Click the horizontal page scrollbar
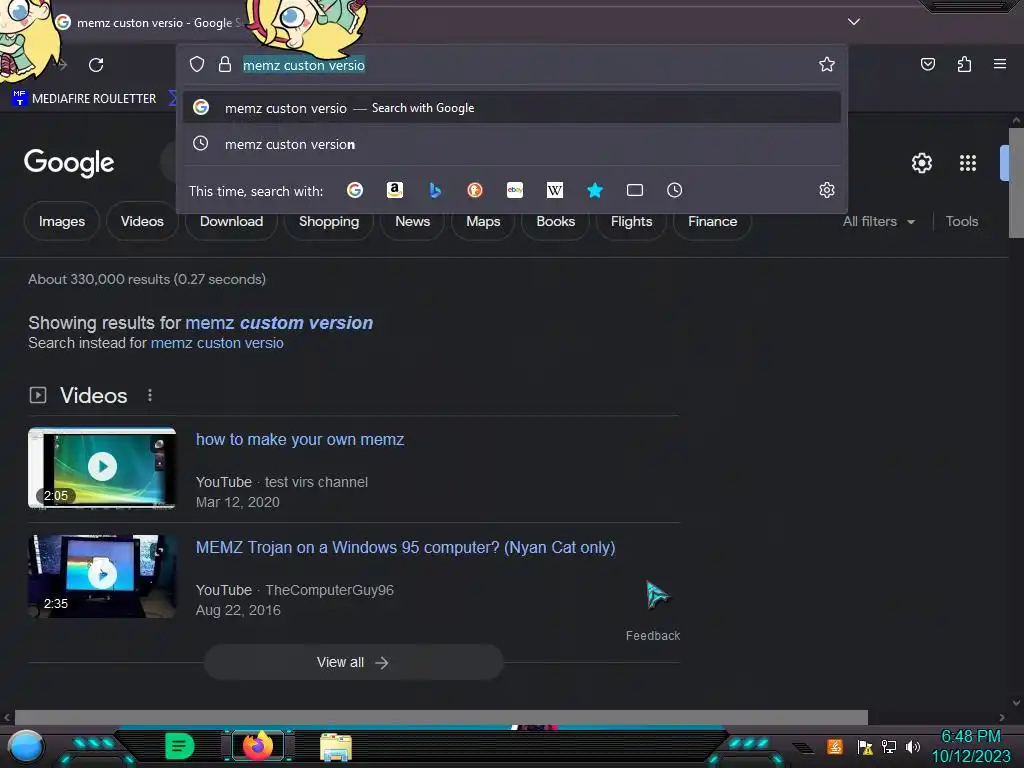 click(x=441, y=717)
